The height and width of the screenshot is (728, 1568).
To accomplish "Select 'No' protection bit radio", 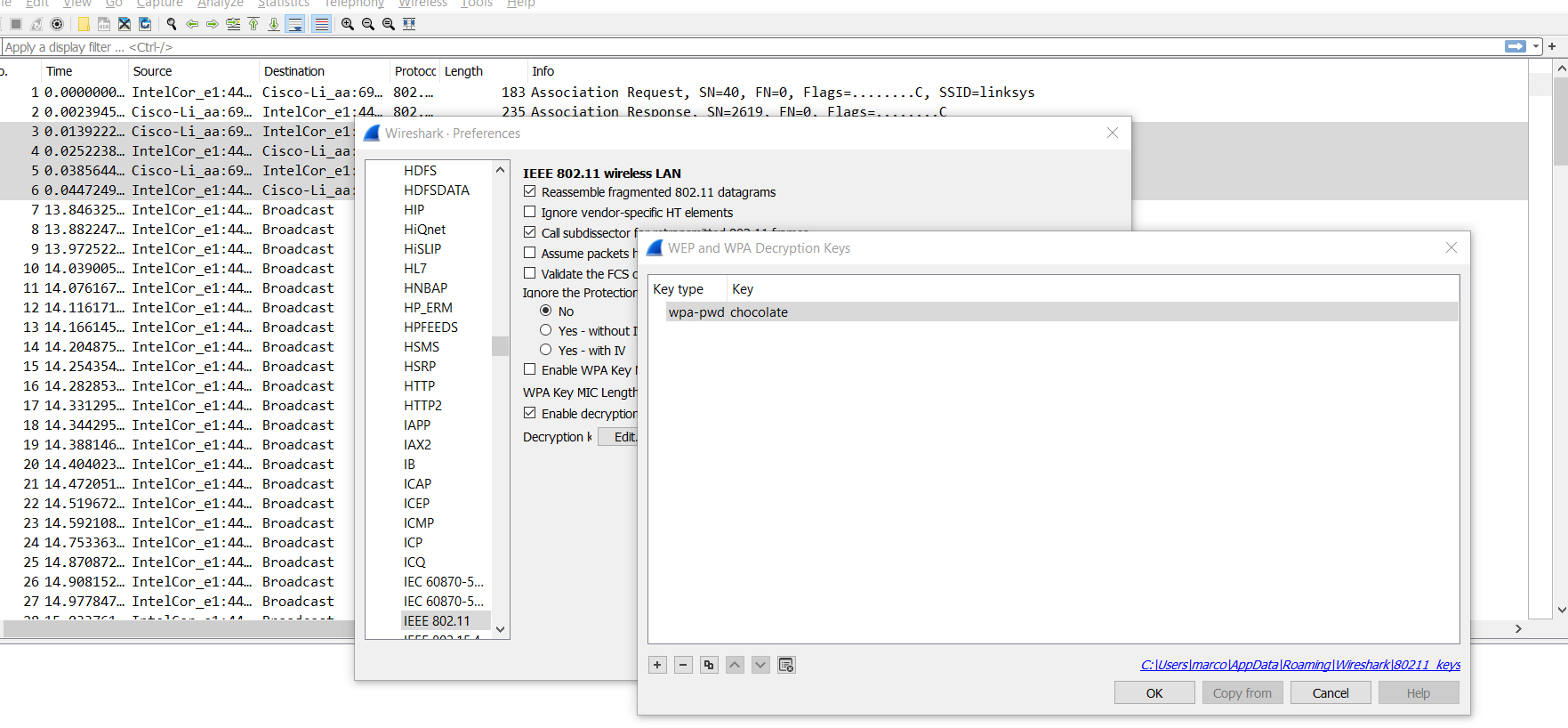I will tap(546, 311).
